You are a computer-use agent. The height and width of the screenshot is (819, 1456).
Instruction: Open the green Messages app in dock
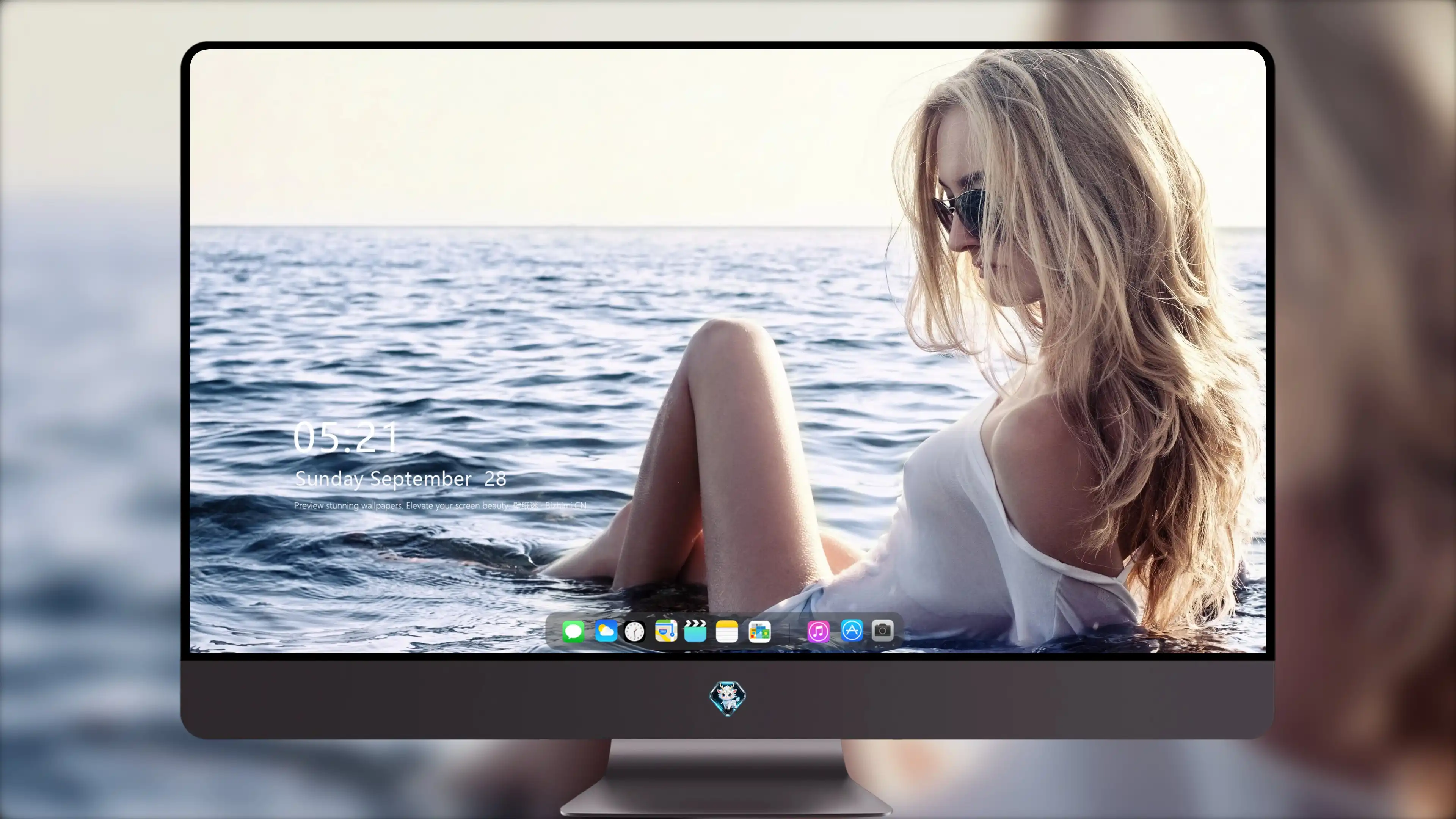[x=573, y=631]
